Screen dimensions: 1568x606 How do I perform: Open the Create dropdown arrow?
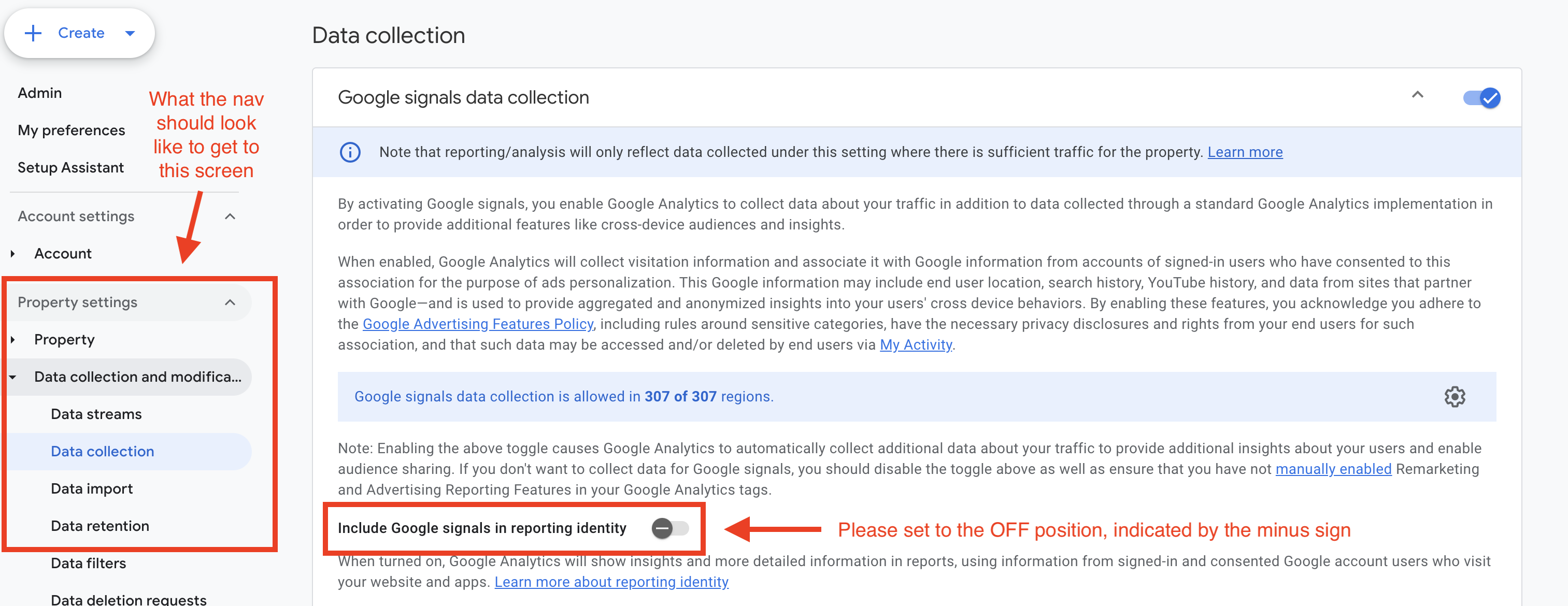130,34
